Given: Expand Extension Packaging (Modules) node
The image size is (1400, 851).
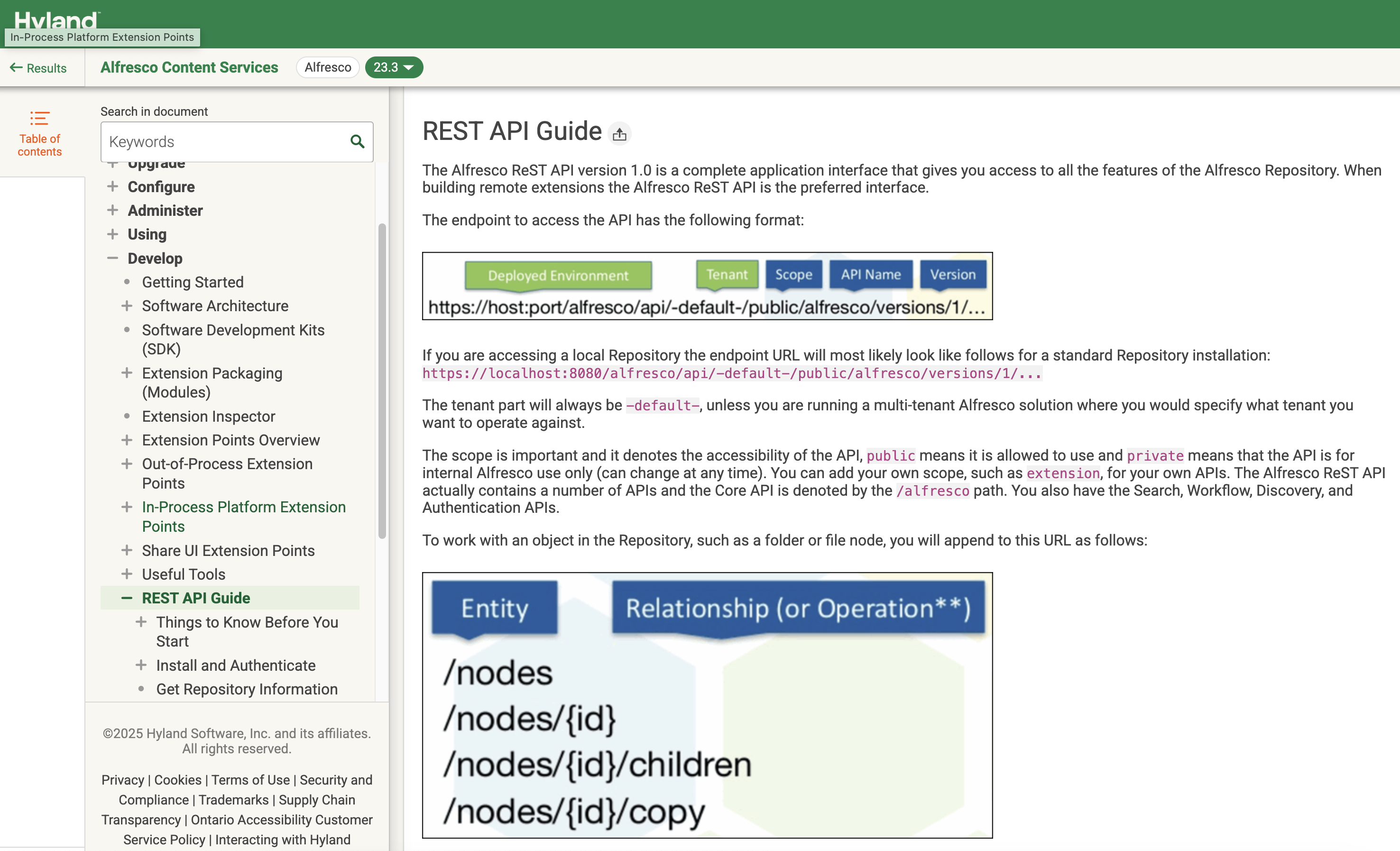Looking at the screenshot, I should coord(127,373).
